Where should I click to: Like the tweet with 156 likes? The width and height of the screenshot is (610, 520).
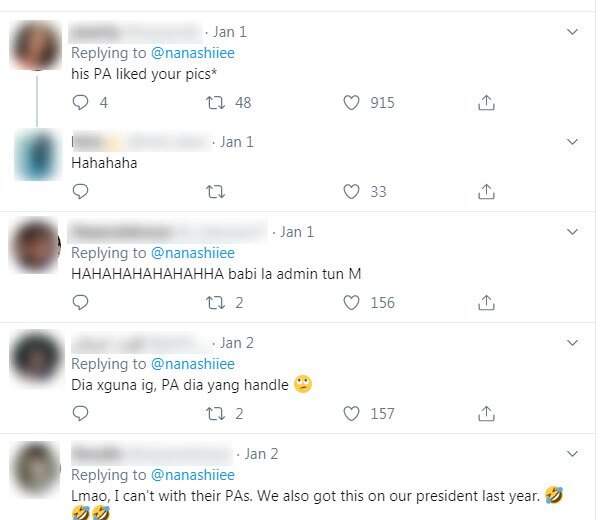(351, 302)
